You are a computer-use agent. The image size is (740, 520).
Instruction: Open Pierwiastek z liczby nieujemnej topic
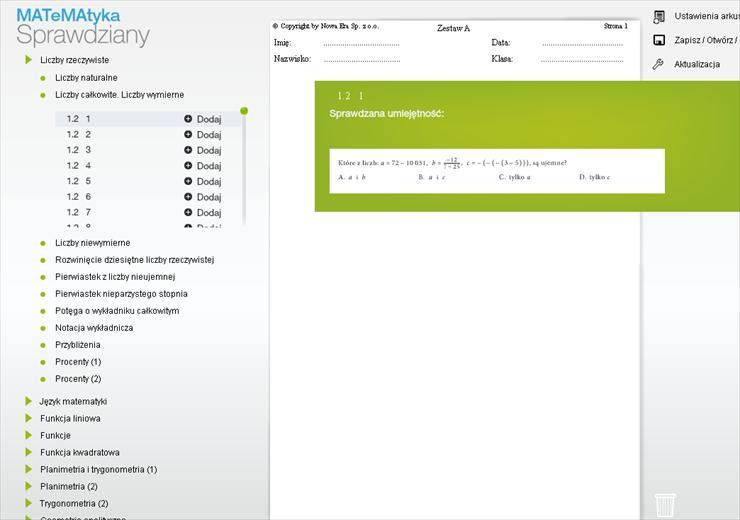click(115, 277)
